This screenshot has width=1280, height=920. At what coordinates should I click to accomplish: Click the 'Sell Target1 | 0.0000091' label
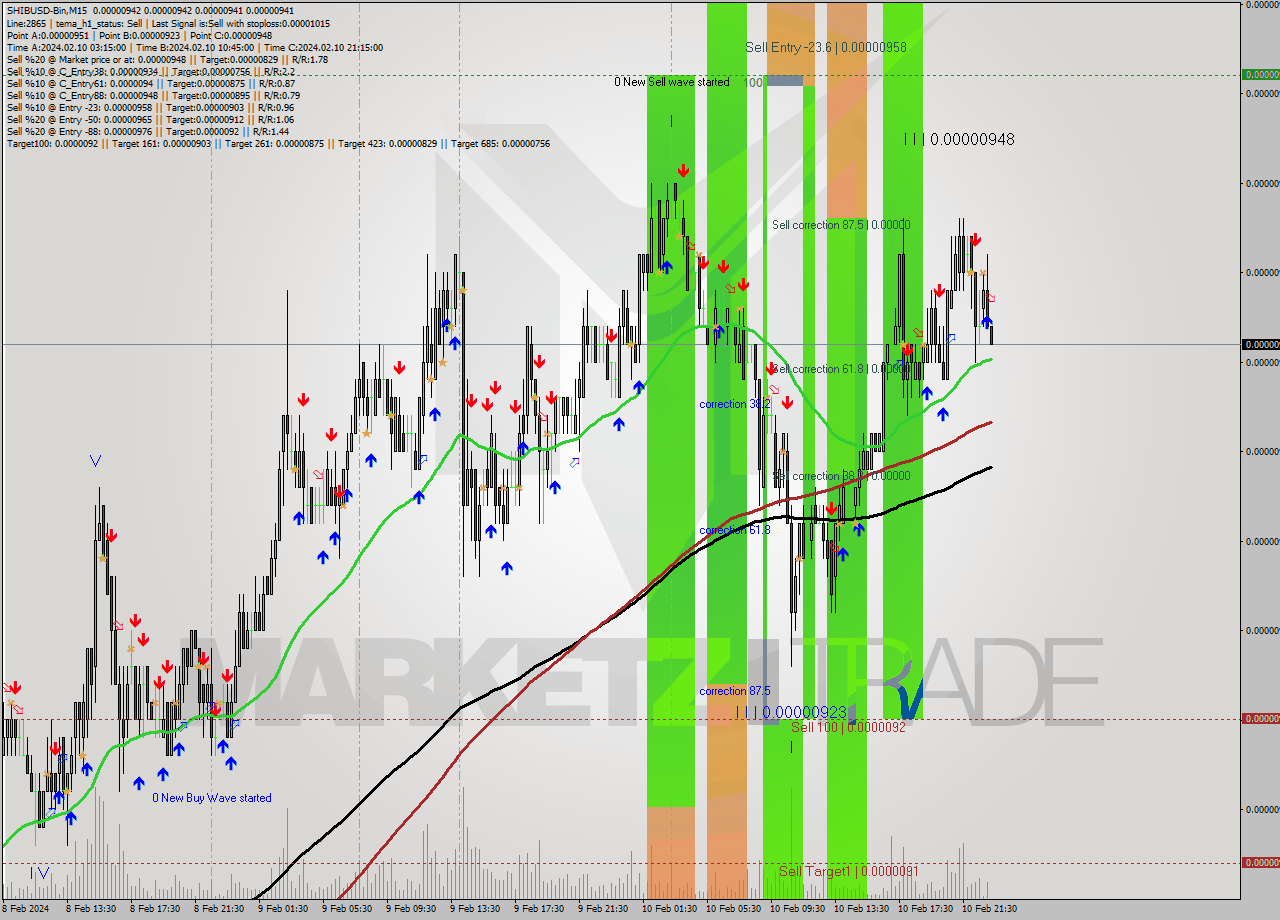click(848, 871)
